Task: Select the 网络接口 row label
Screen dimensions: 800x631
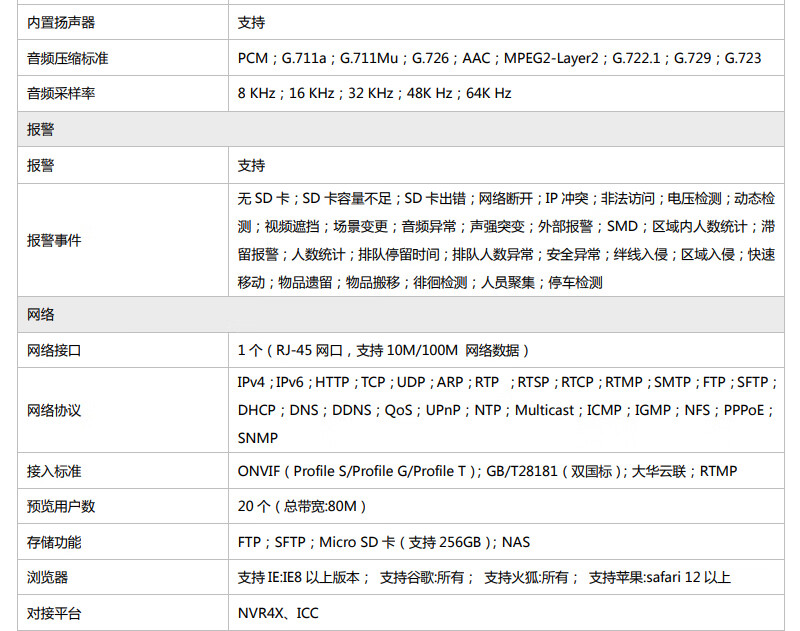Action: click(x=54, y=350)
